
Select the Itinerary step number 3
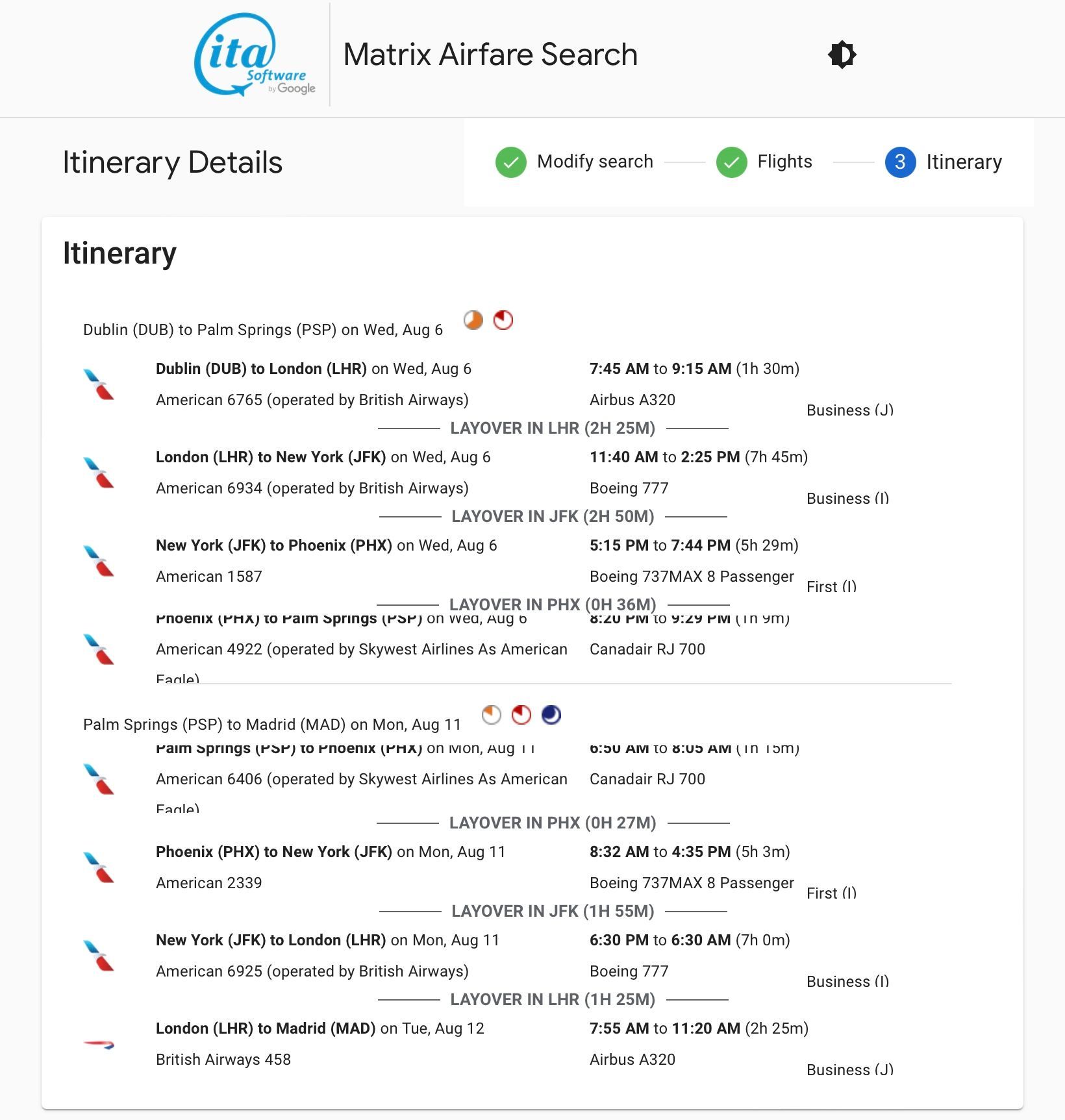[899, 162]
